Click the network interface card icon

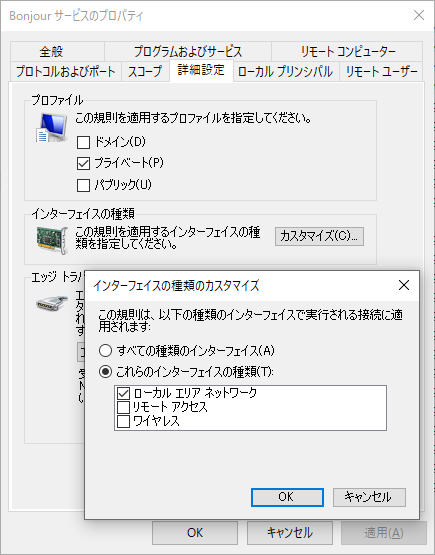coord(52,240)
